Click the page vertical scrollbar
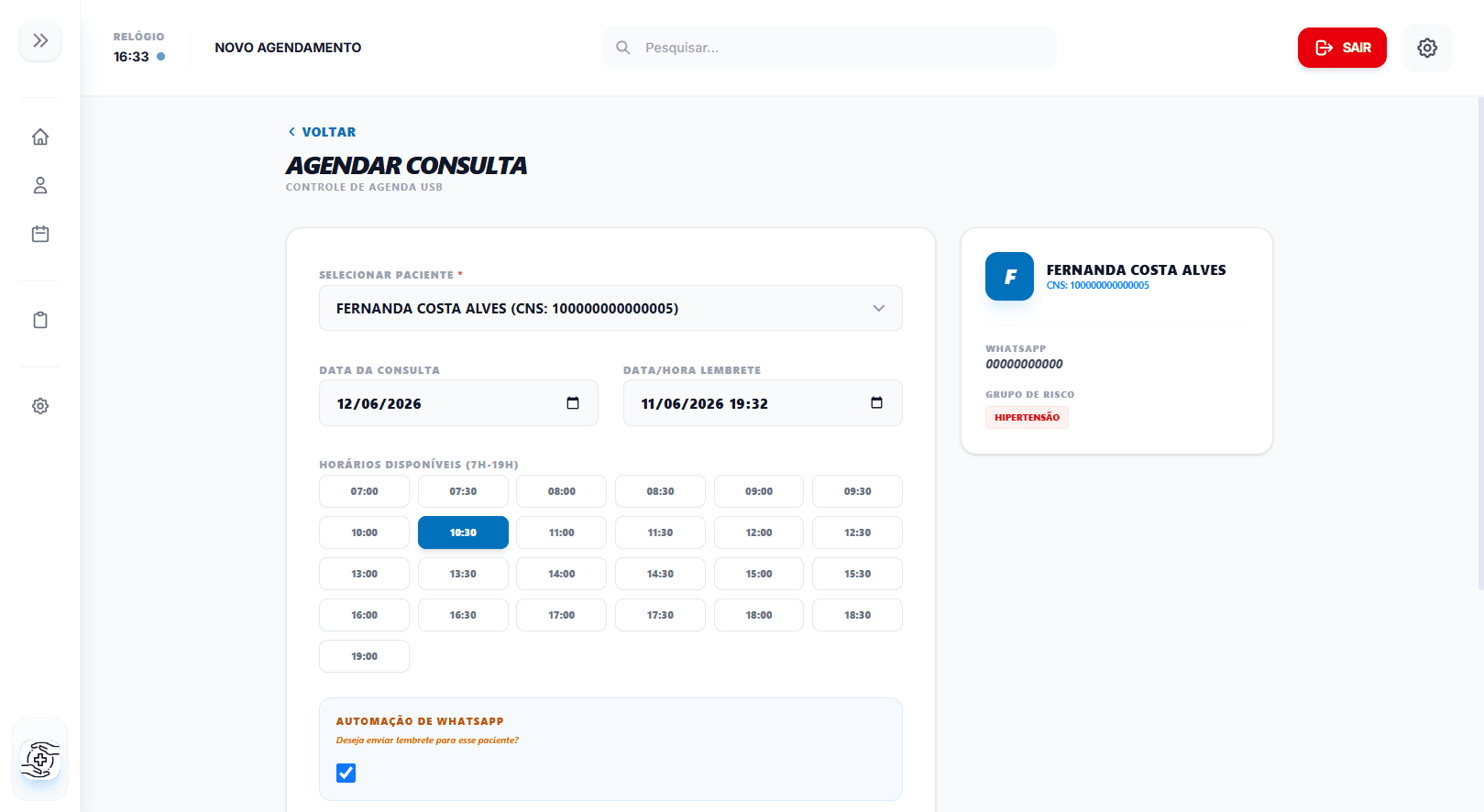The width and height of the screenshot is (1484, 812). [1480, 344]
